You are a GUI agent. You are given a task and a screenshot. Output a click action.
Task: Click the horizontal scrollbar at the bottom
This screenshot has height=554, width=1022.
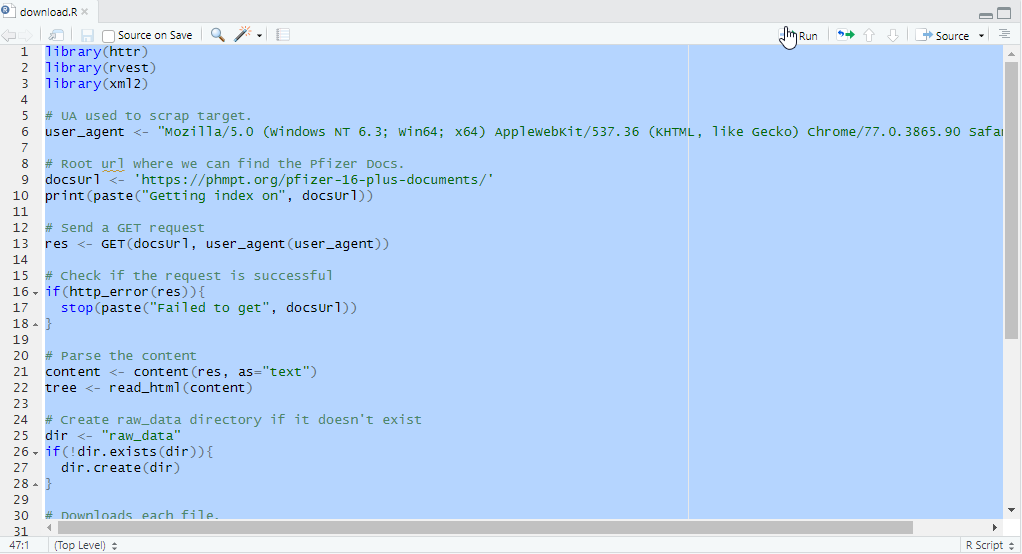coord(485,527)
